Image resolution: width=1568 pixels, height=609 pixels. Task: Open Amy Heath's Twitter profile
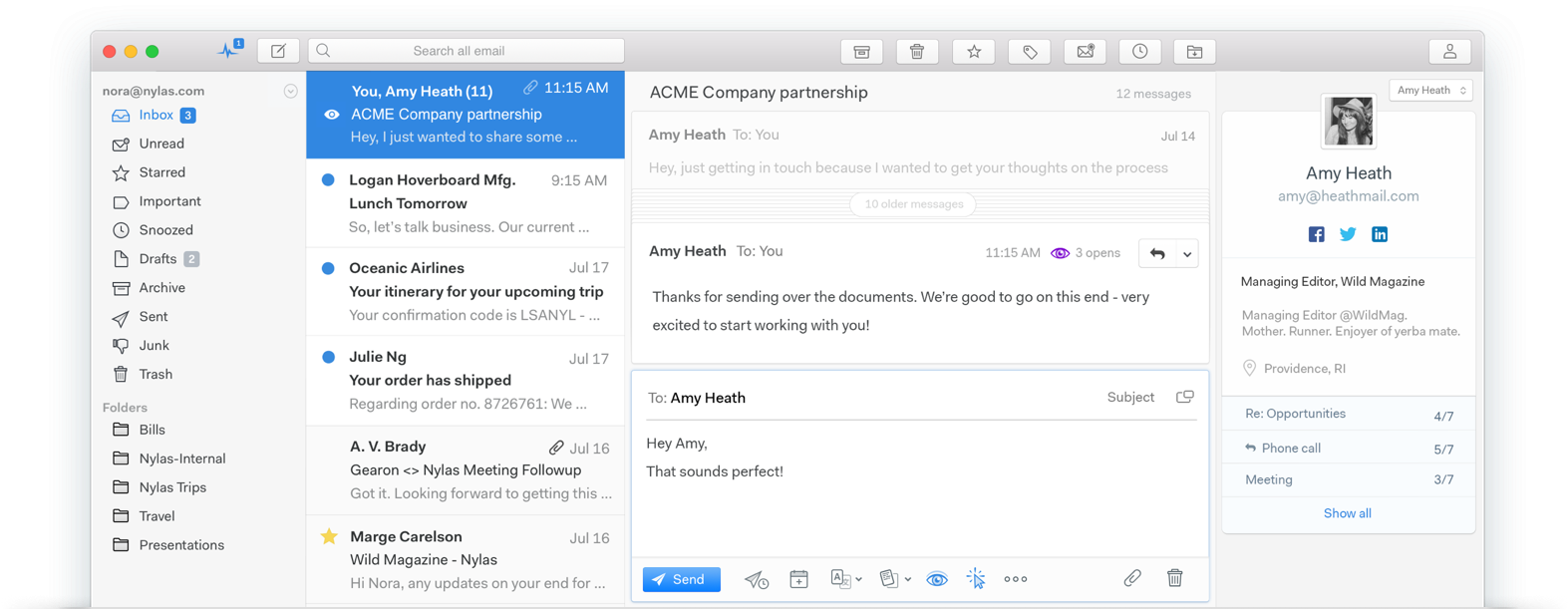click(x=1348, y=234)
